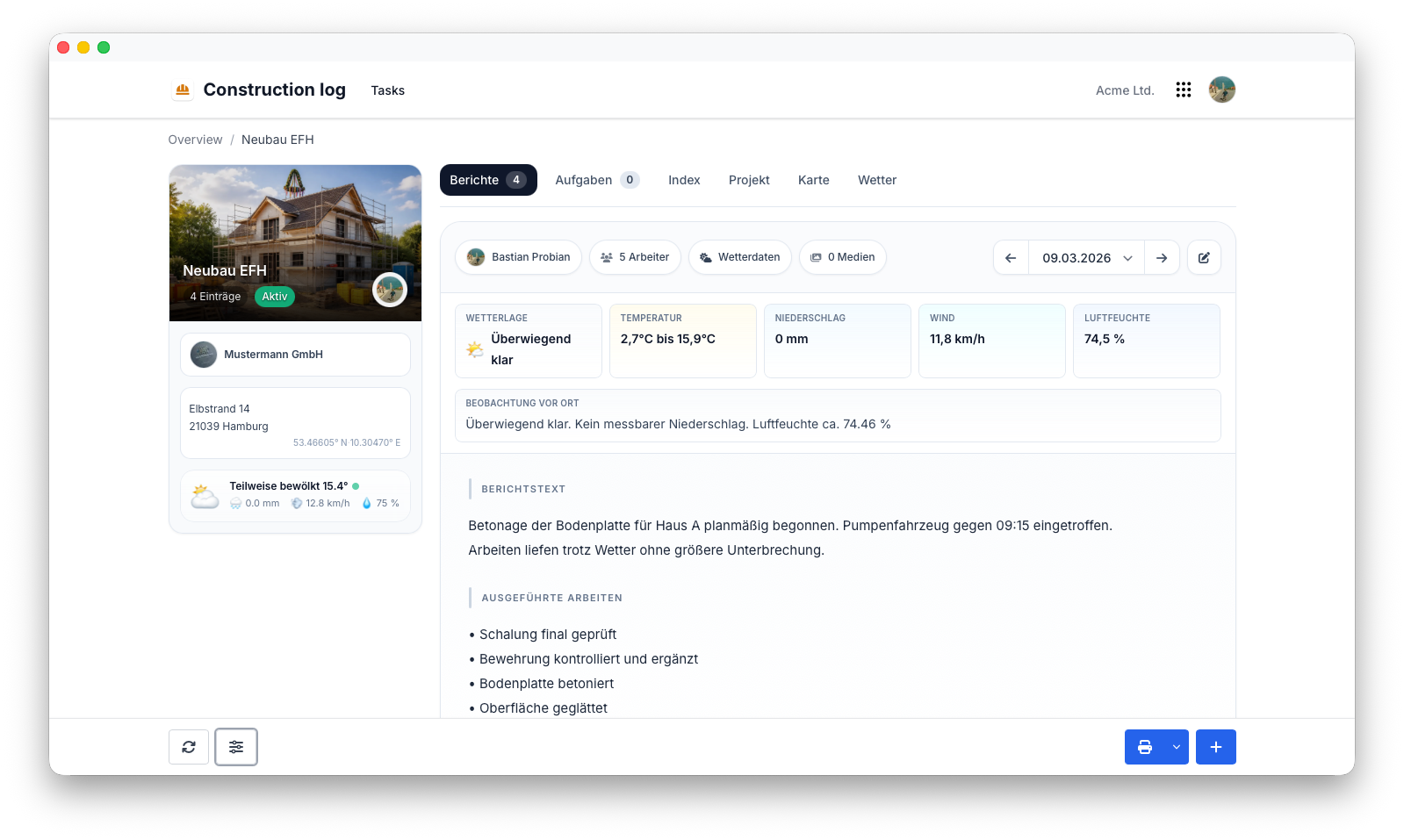Click the Neubau EFH project photo
The image size is (1404, 840).
[x=295, y=243]
